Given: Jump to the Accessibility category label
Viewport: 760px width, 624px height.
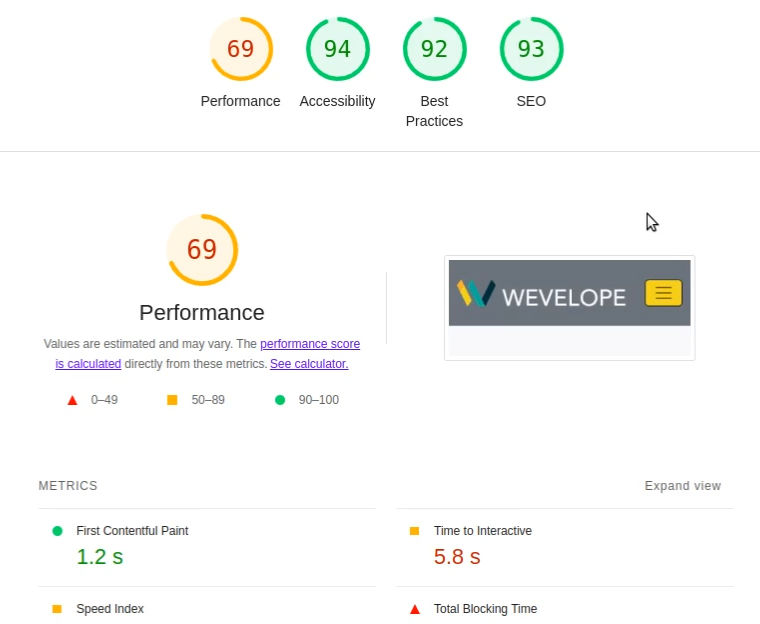Looking at the screenshot, I should 337,101.
